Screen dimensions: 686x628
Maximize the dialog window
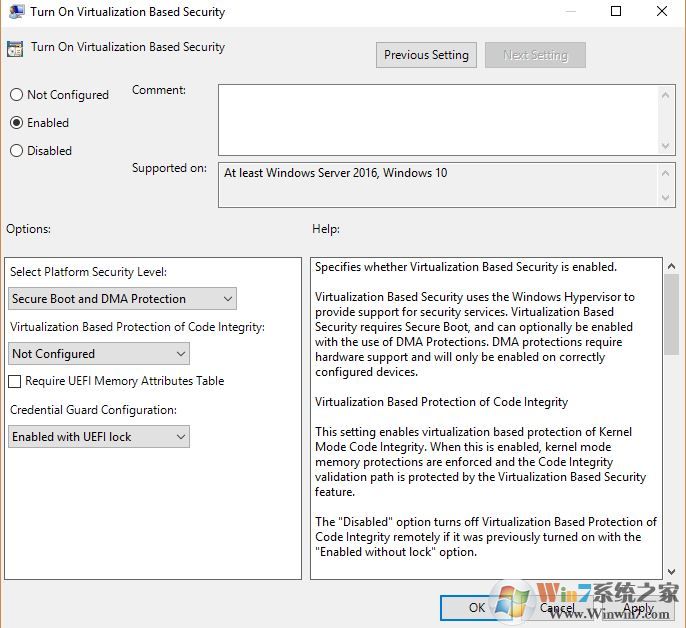pyautogui.click(x=616, y=11)
